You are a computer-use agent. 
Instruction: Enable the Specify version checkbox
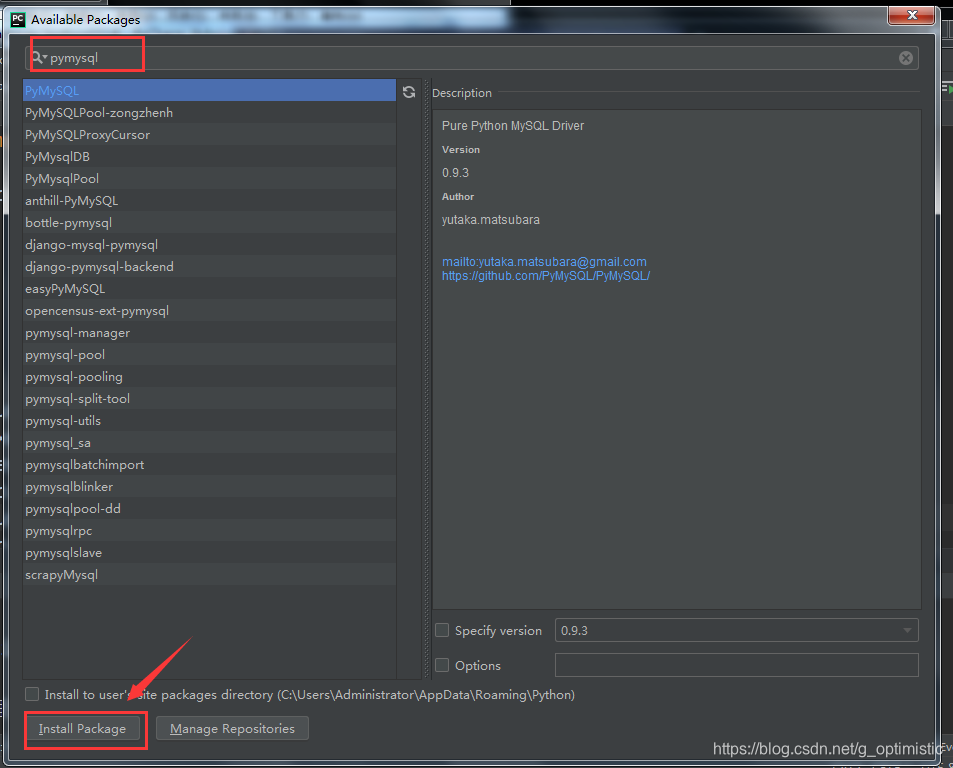[x=442, y=630]
